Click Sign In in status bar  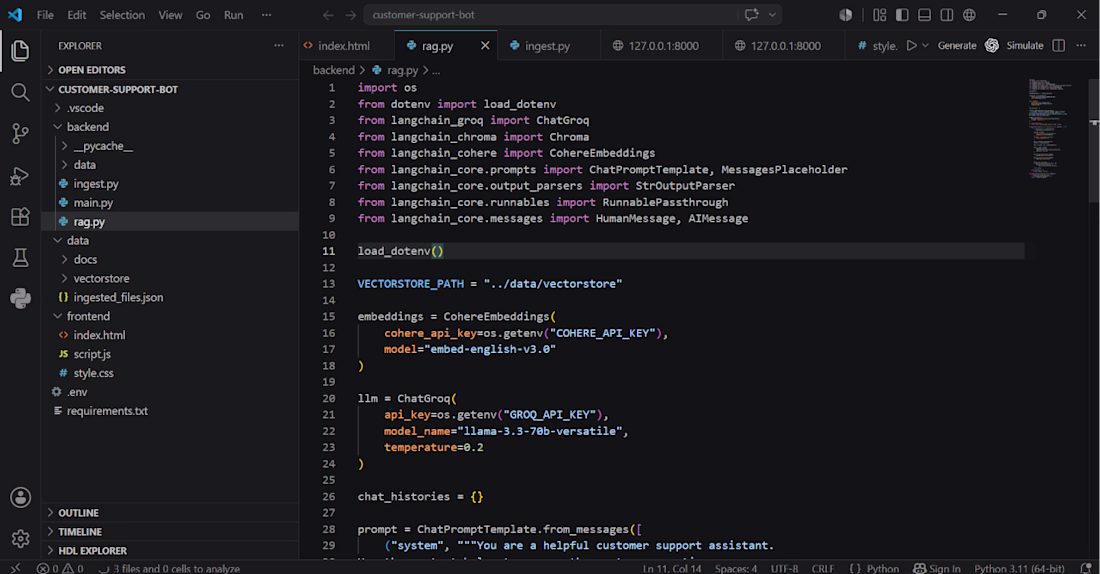[x=937, y=568]
